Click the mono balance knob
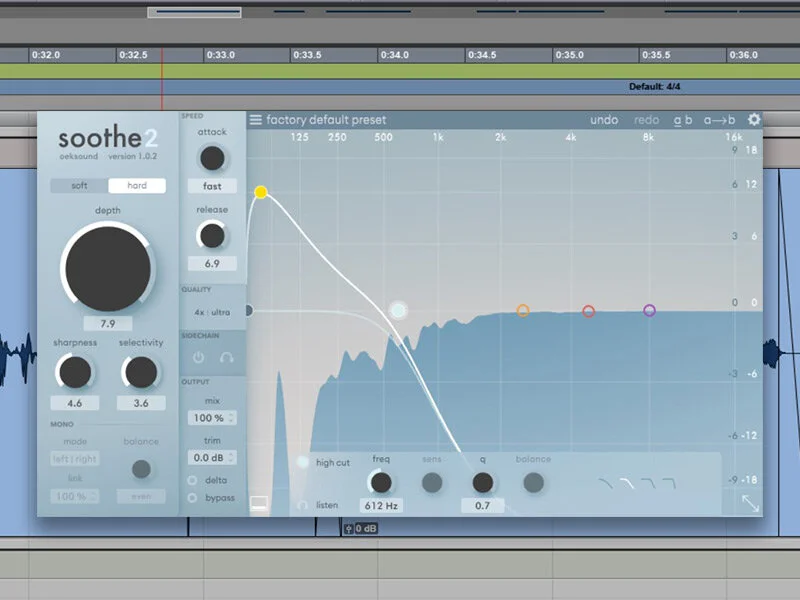 pos(141,469)
